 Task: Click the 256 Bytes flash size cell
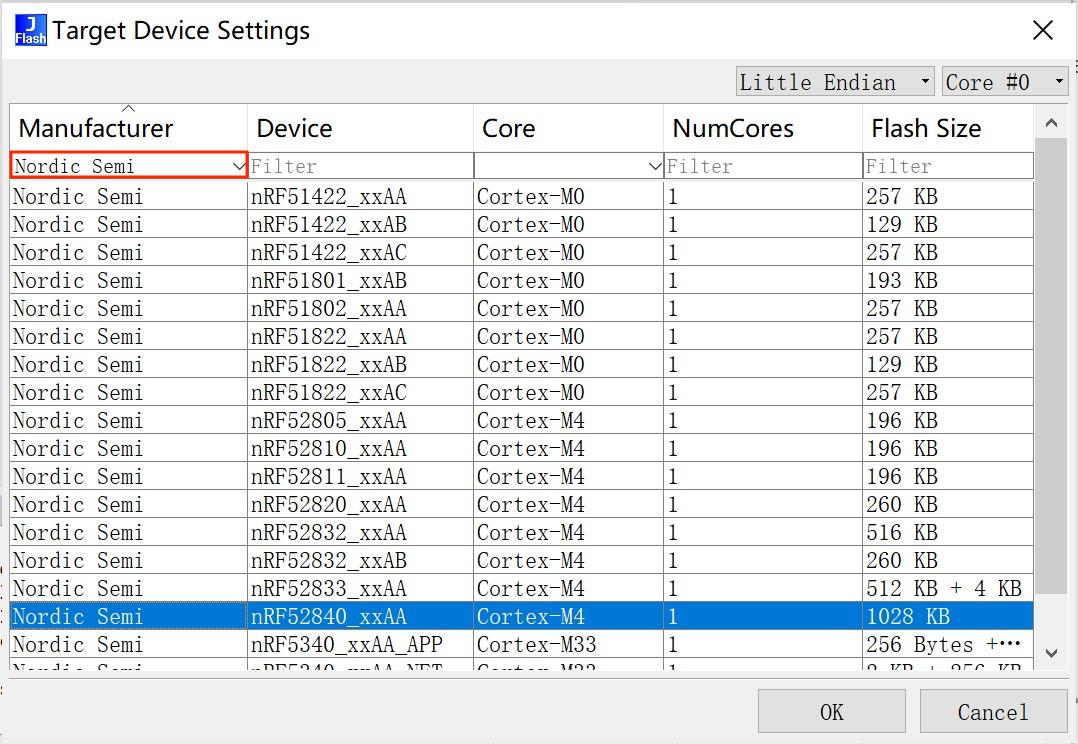(x=948, y=644)
